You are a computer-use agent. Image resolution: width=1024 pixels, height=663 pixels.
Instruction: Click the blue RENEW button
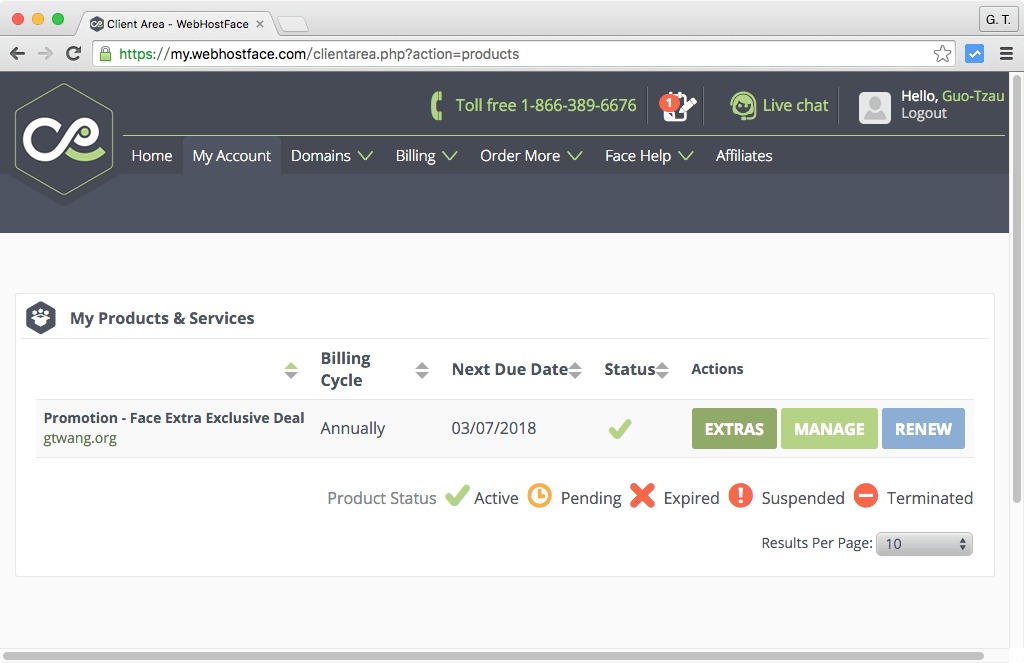point(923,429)
